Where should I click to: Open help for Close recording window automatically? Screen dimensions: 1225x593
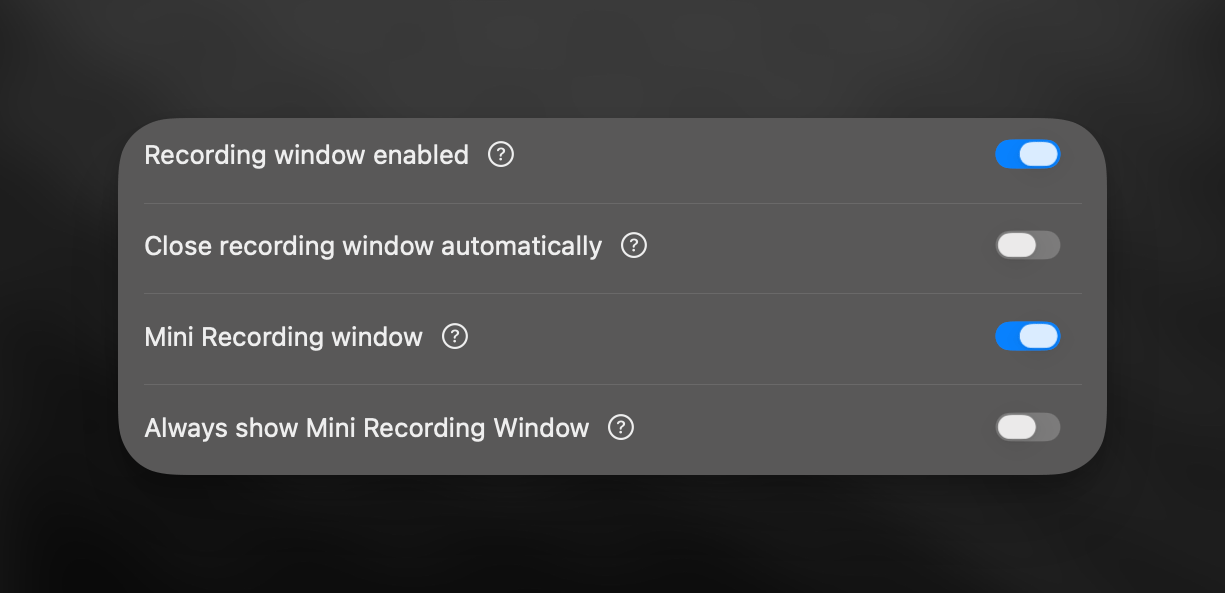tap(634, 245)
